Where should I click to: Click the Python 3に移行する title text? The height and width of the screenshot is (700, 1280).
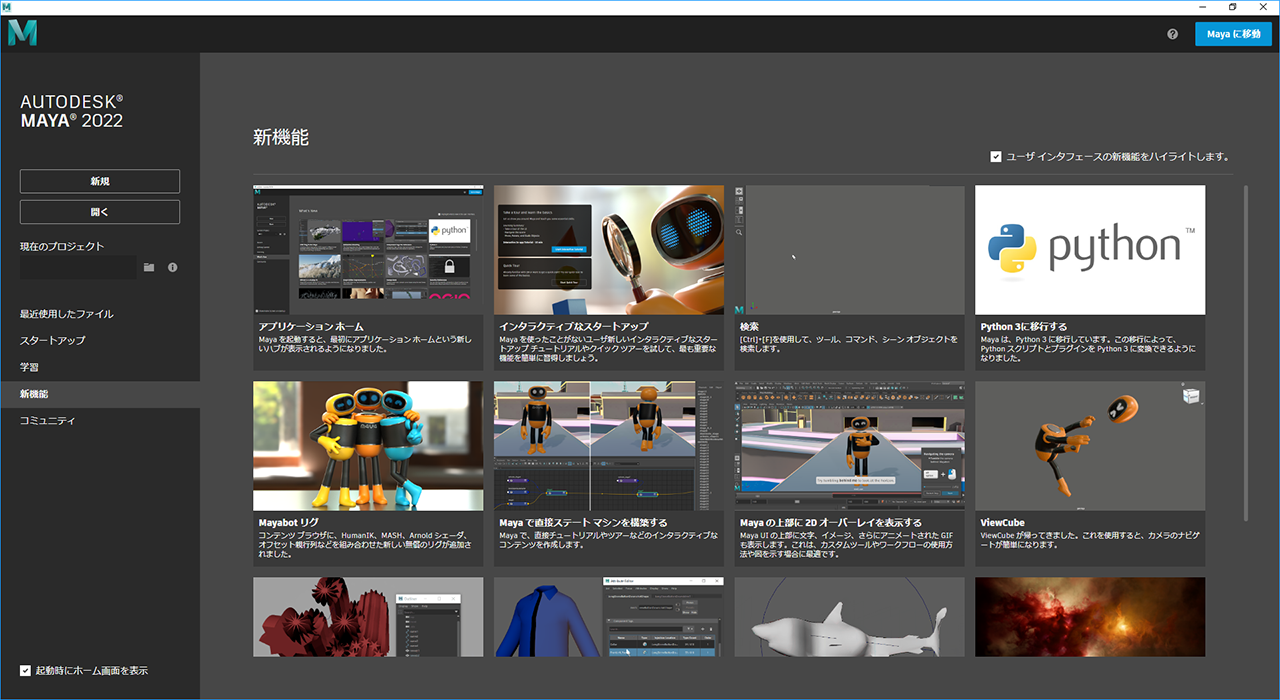[1024, 327]
